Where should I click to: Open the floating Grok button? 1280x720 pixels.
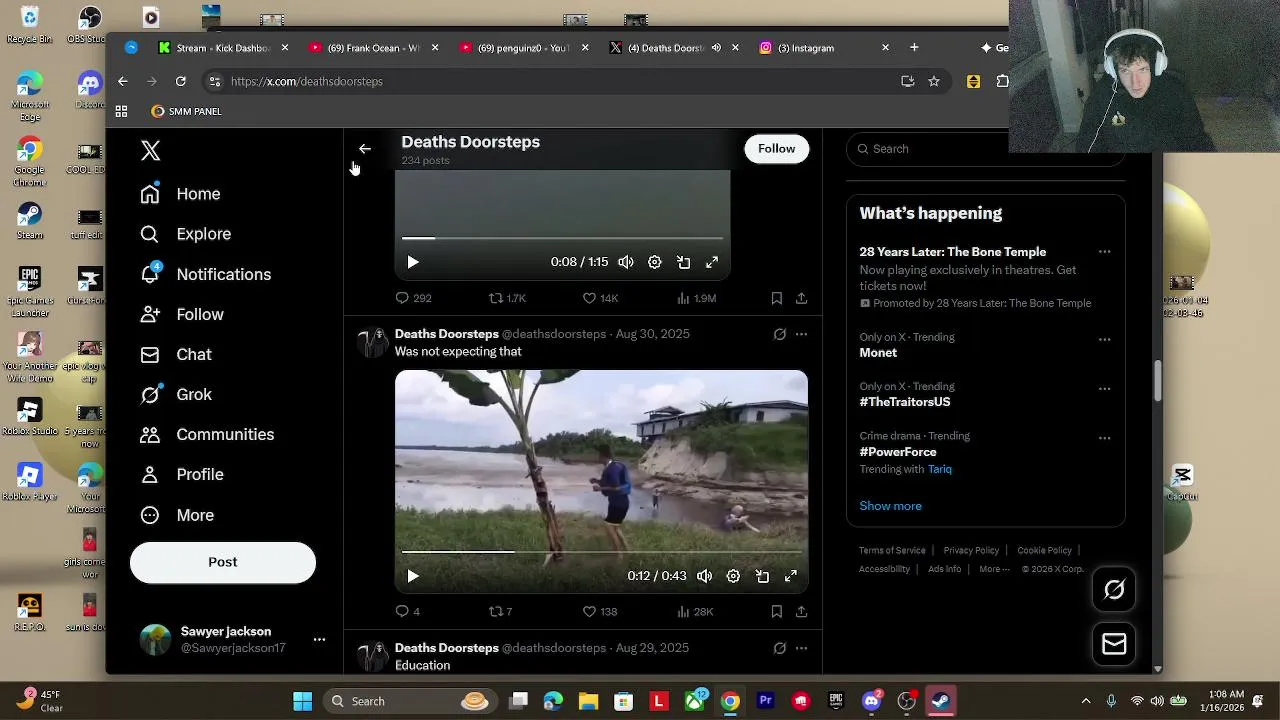point(1114,590)
